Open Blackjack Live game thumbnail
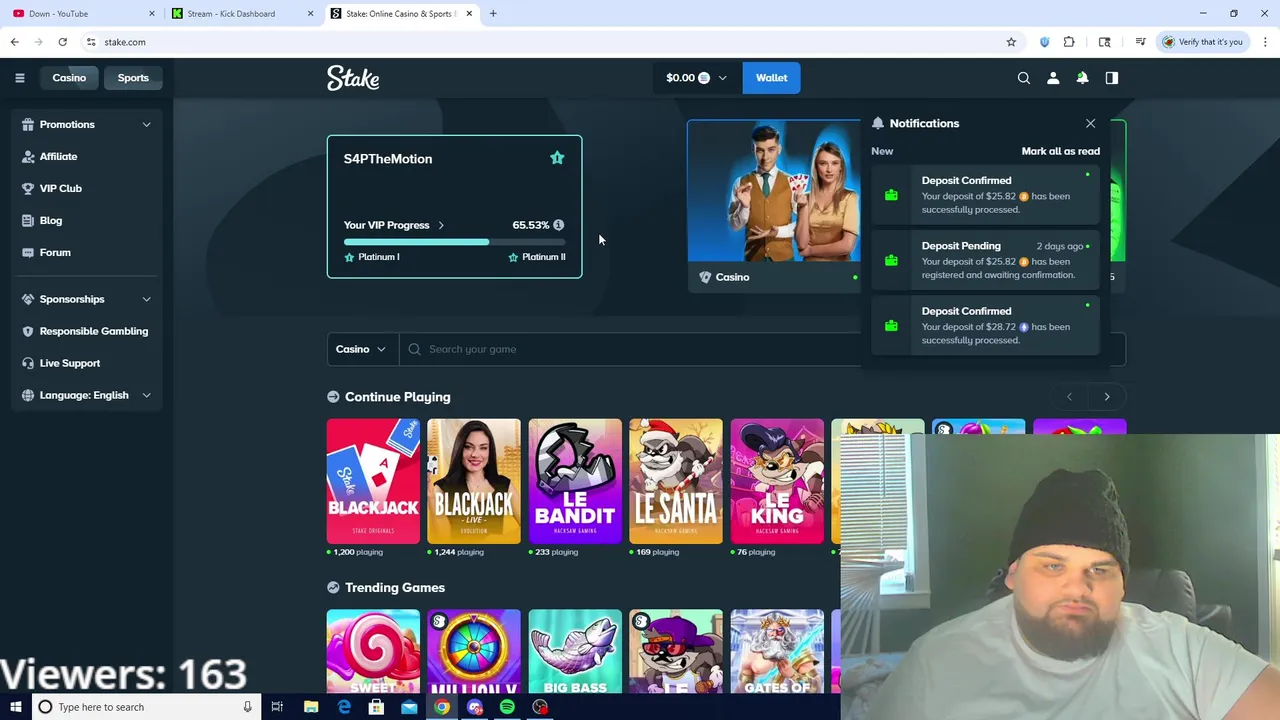 (x=474, y=481)
